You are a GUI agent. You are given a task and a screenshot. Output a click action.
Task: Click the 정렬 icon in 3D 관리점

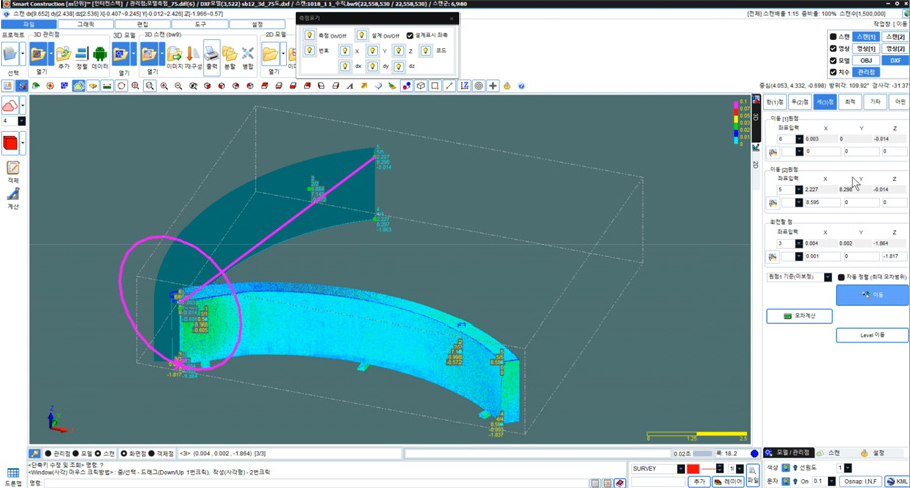click(82, 54)
